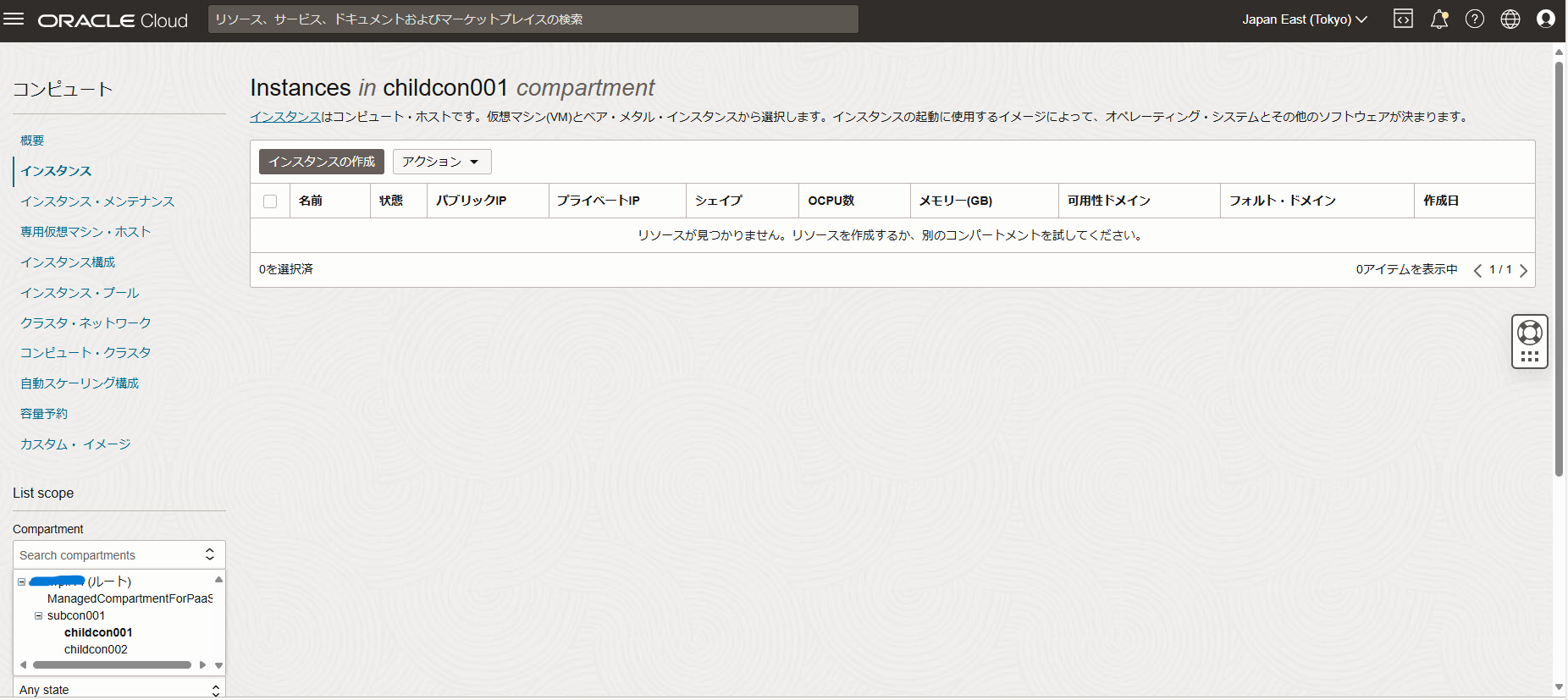Open the help question mark icon
This screenshot has width=1568, height=700.
(x=1475, y=19)
